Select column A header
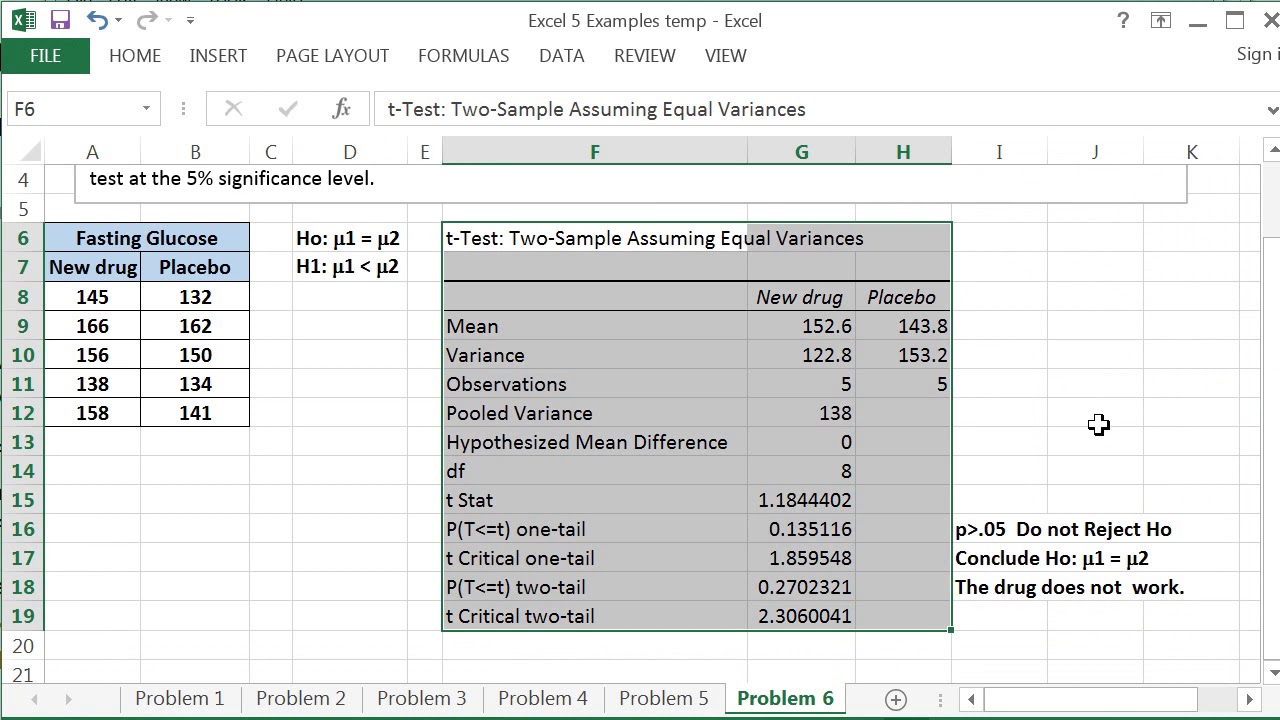This screenshot has height=720, width=1280. (x=92, y=152)
